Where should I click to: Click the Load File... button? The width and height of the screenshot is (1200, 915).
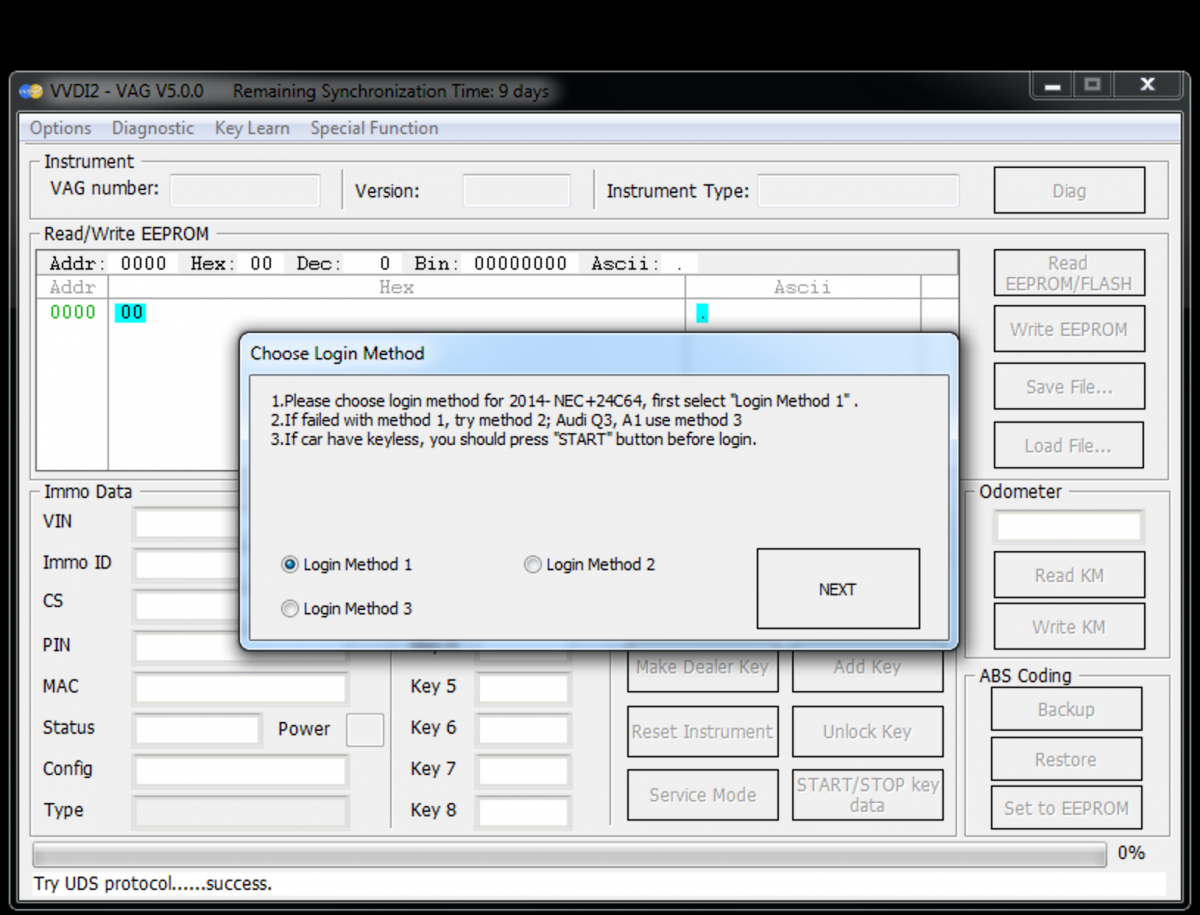coord(1069,445)
